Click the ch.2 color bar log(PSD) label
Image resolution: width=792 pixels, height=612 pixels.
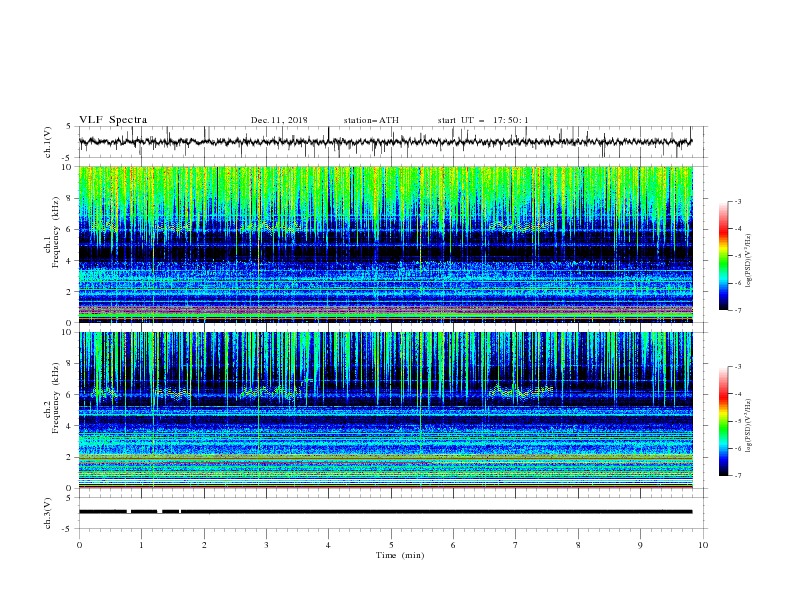[x=749, y=425]
